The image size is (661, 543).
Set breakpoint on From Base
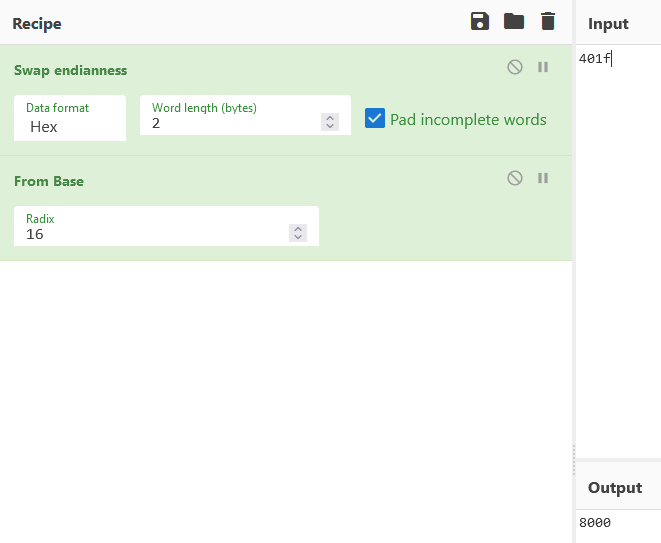pyautogui.click(x=544, y=178)
